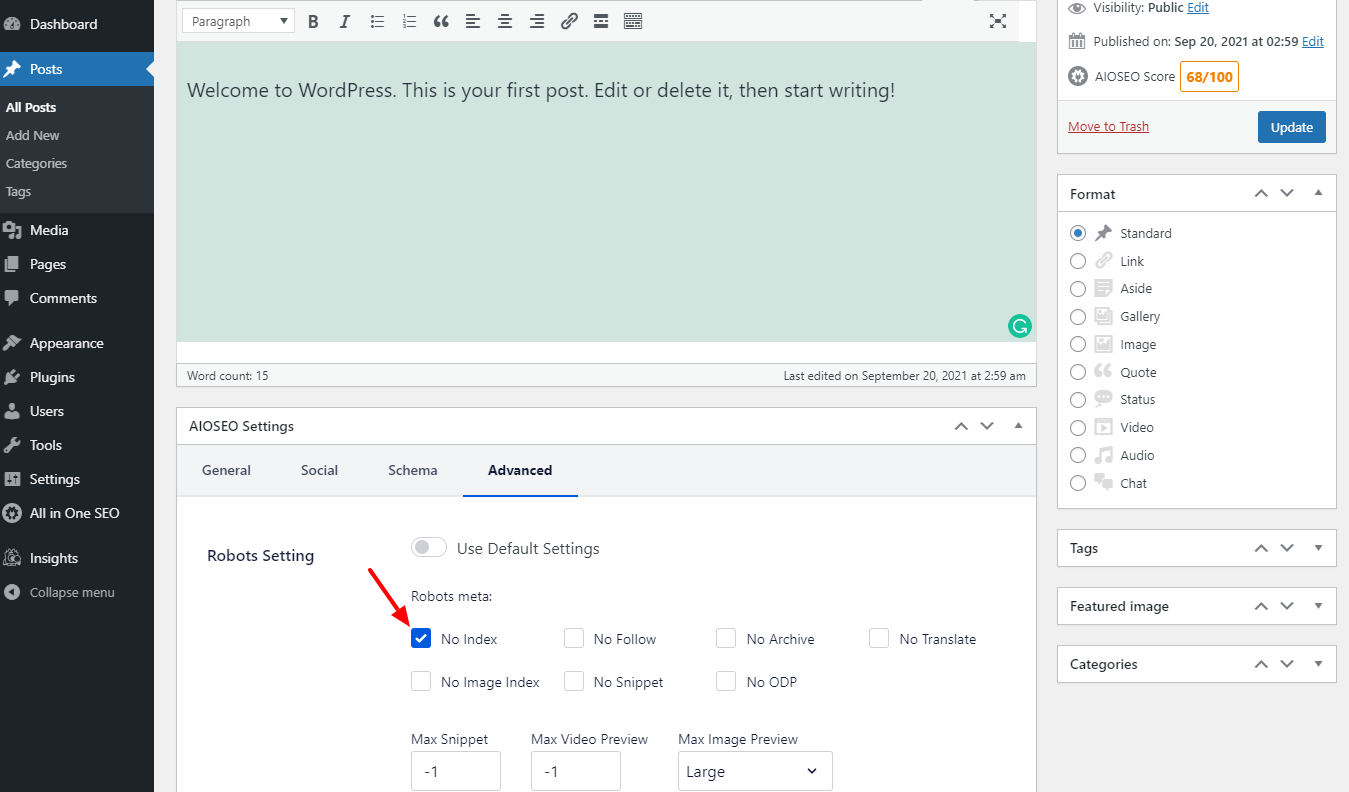Collapse the AIOSEO Settings panel

pos(1018,426)
